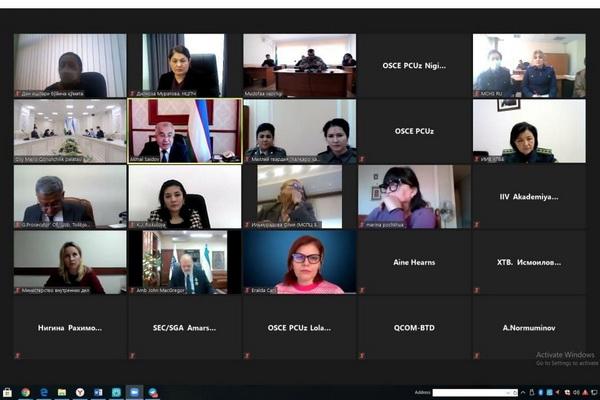600x400 pixels.
Task: Click the muted mic indicator on A.Normuminov tile
Action: coord(477,356)
